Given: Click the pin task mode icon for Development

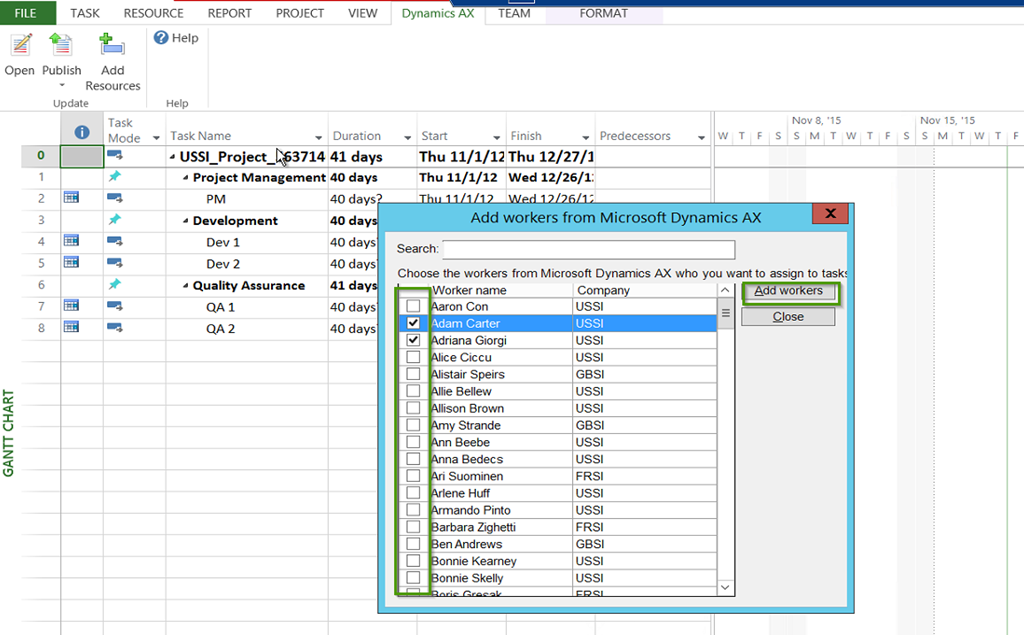Looking at the screenshot, I should [115, 220].
